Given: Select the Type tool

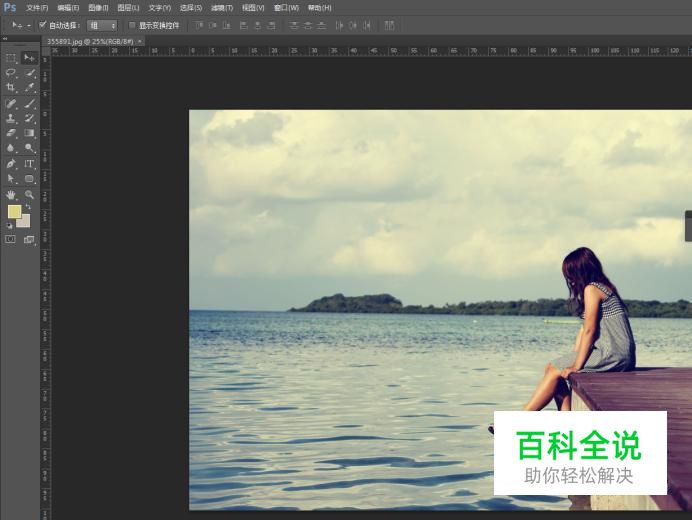Looking at the screenshot, I should coord(29,164).
